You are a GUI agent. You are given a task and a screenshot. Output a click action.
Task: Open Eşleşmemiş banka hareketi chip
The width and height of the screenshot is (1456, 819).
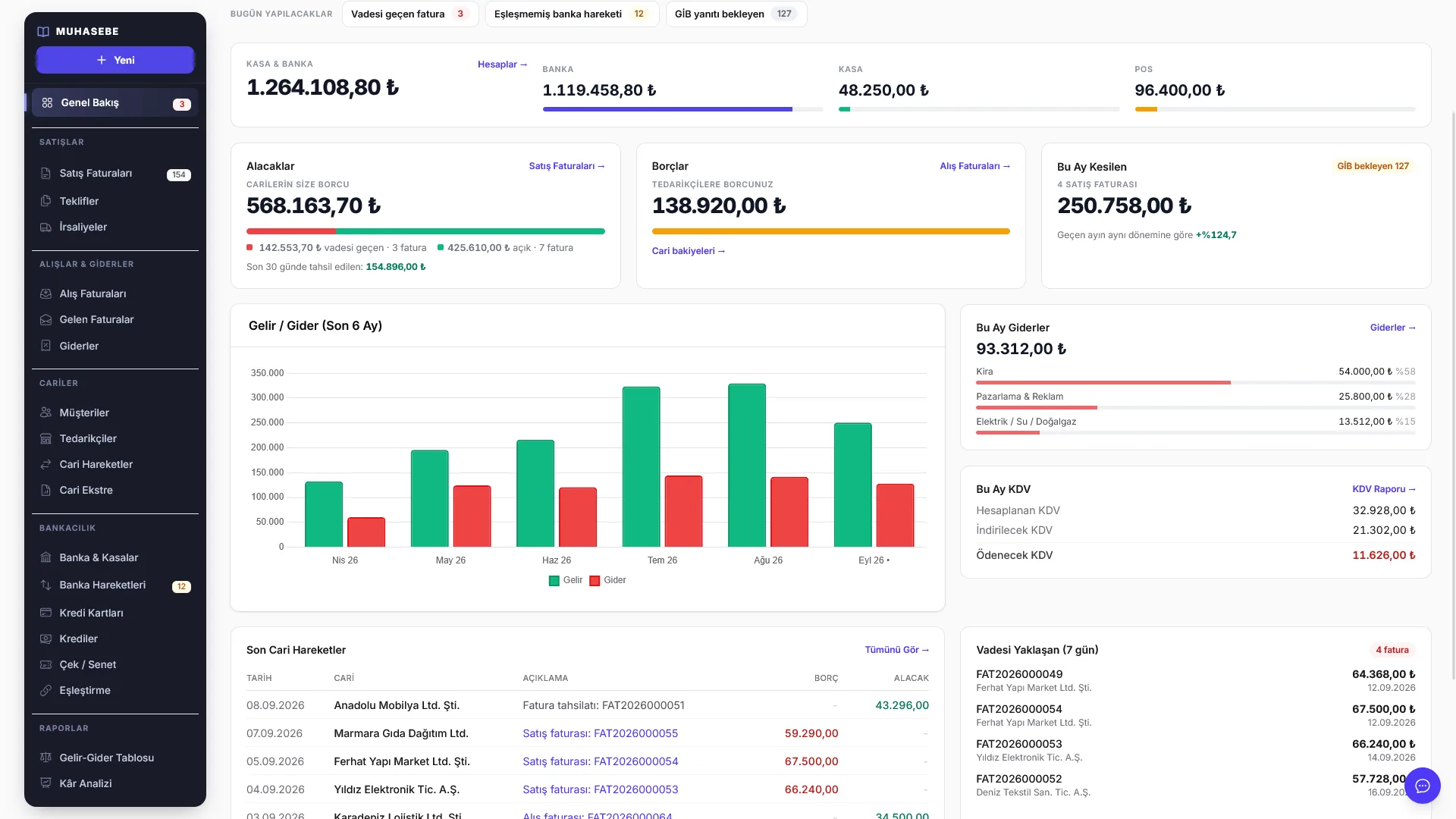[572, 14]
